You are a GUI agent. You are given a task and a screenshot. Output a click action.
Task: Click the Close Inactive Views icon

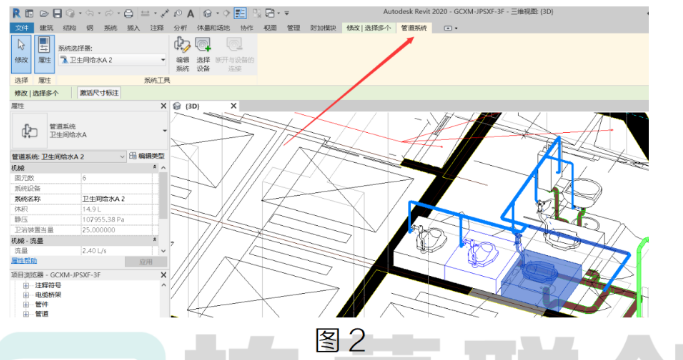[x=257, y=14]
